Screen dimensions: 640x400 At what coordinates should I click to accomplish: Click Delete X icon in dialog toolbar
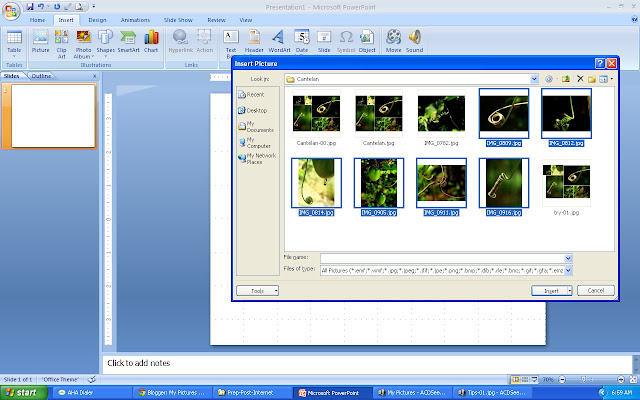pyautogui.click(x=580, y=79)
